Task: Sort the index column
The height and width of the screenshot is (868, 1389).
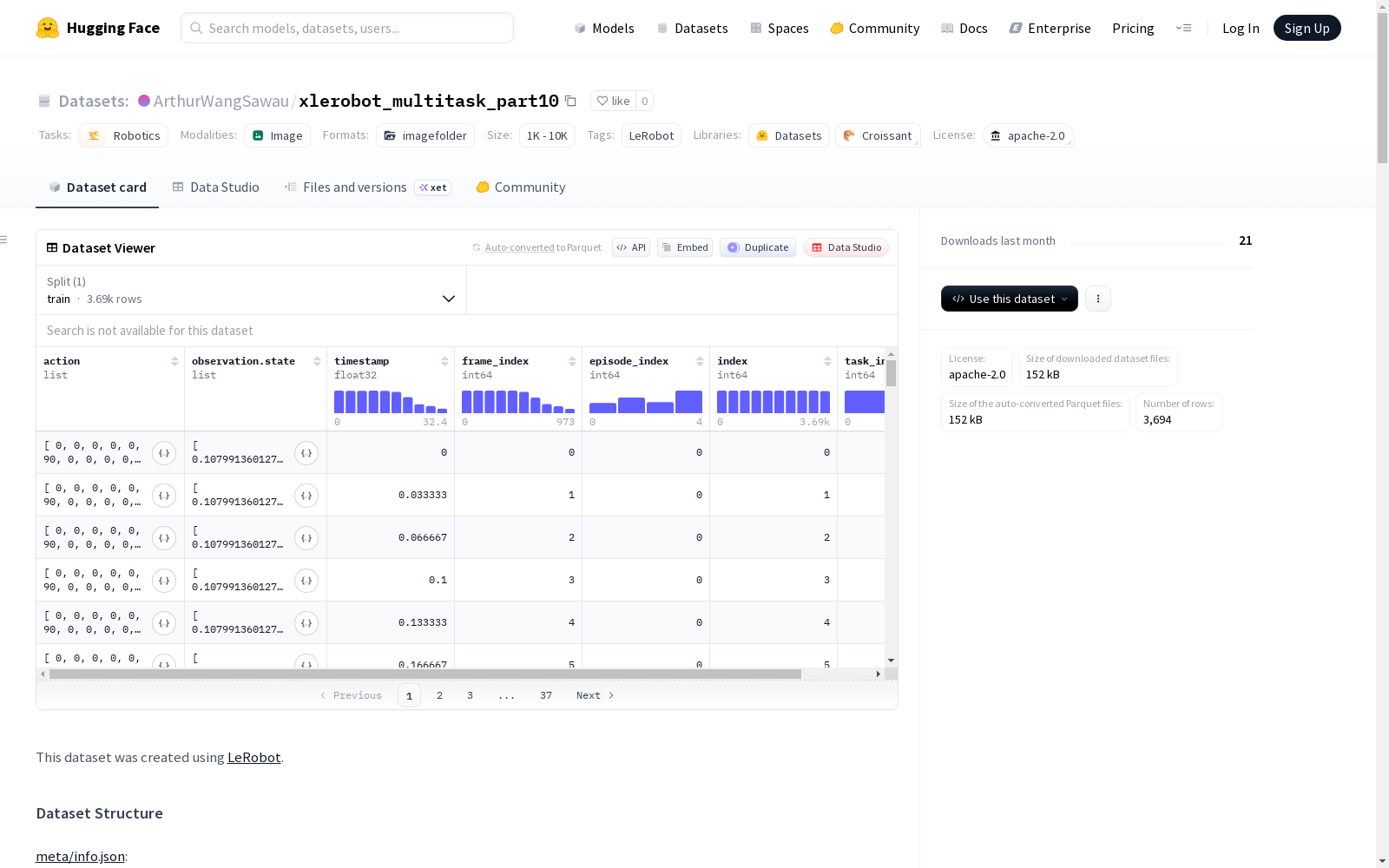Action: 827,361
